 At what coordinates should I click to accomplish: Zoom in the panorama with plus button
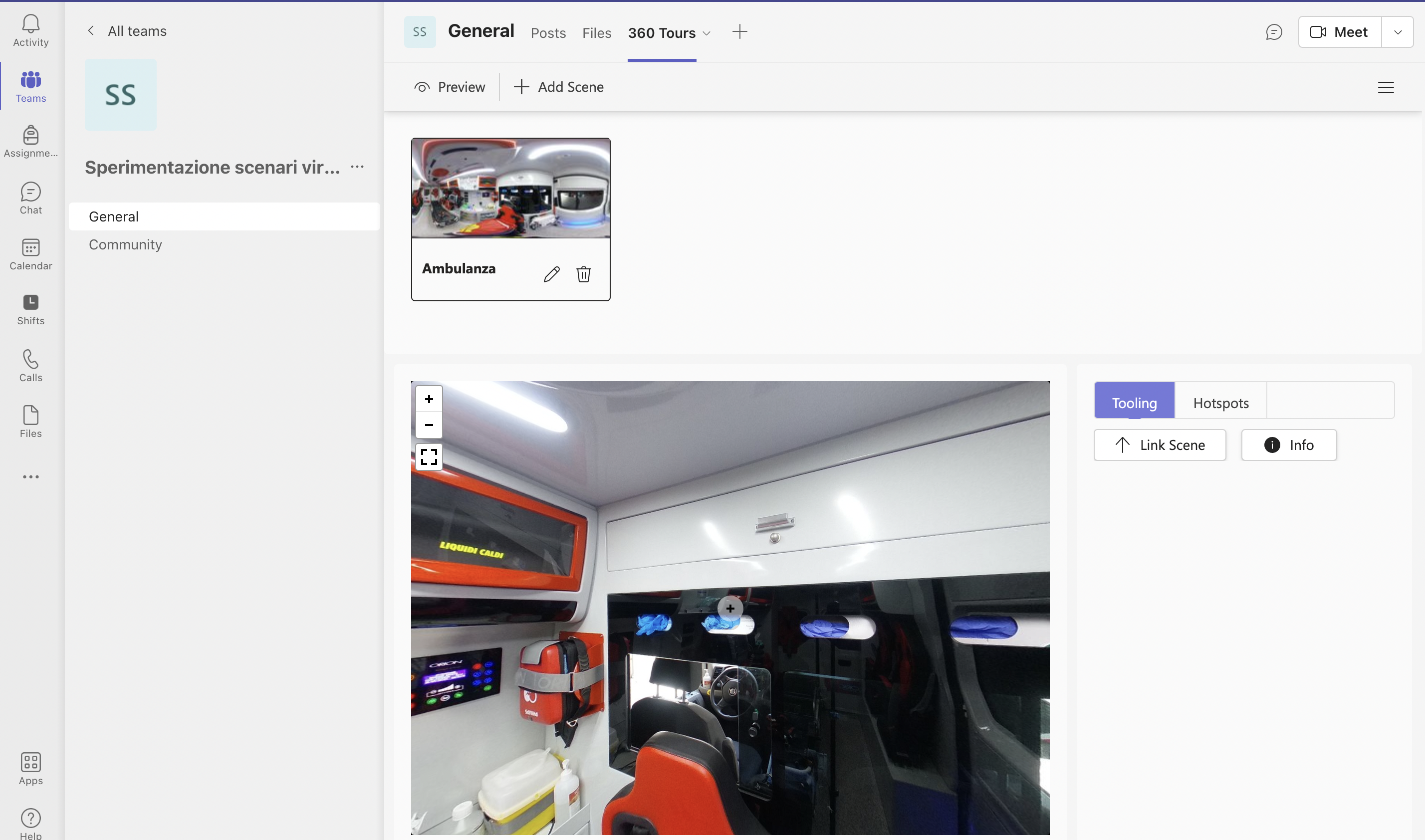pos(429,399)
